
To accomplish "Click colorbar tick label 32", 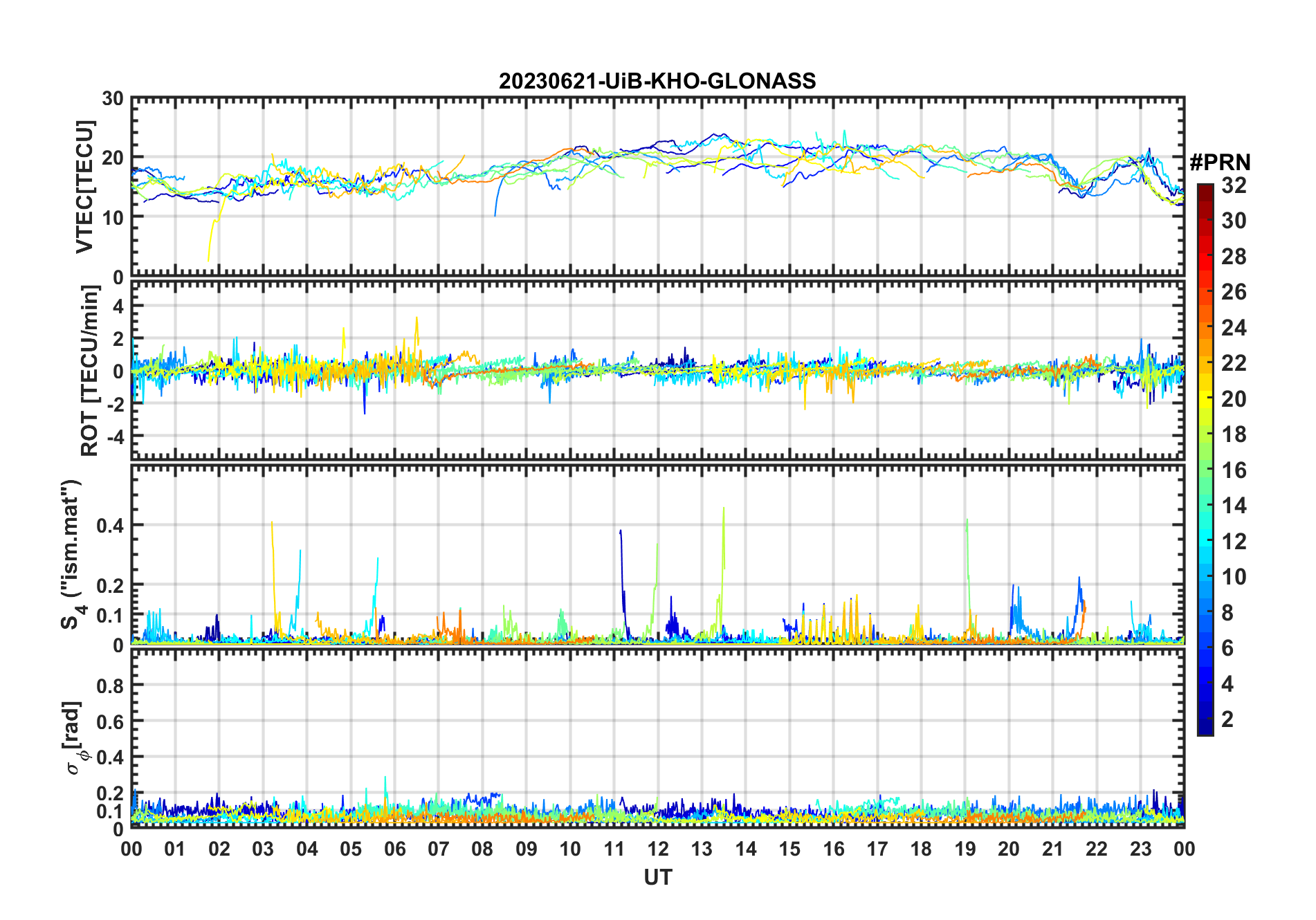I will coord(1234,185).
